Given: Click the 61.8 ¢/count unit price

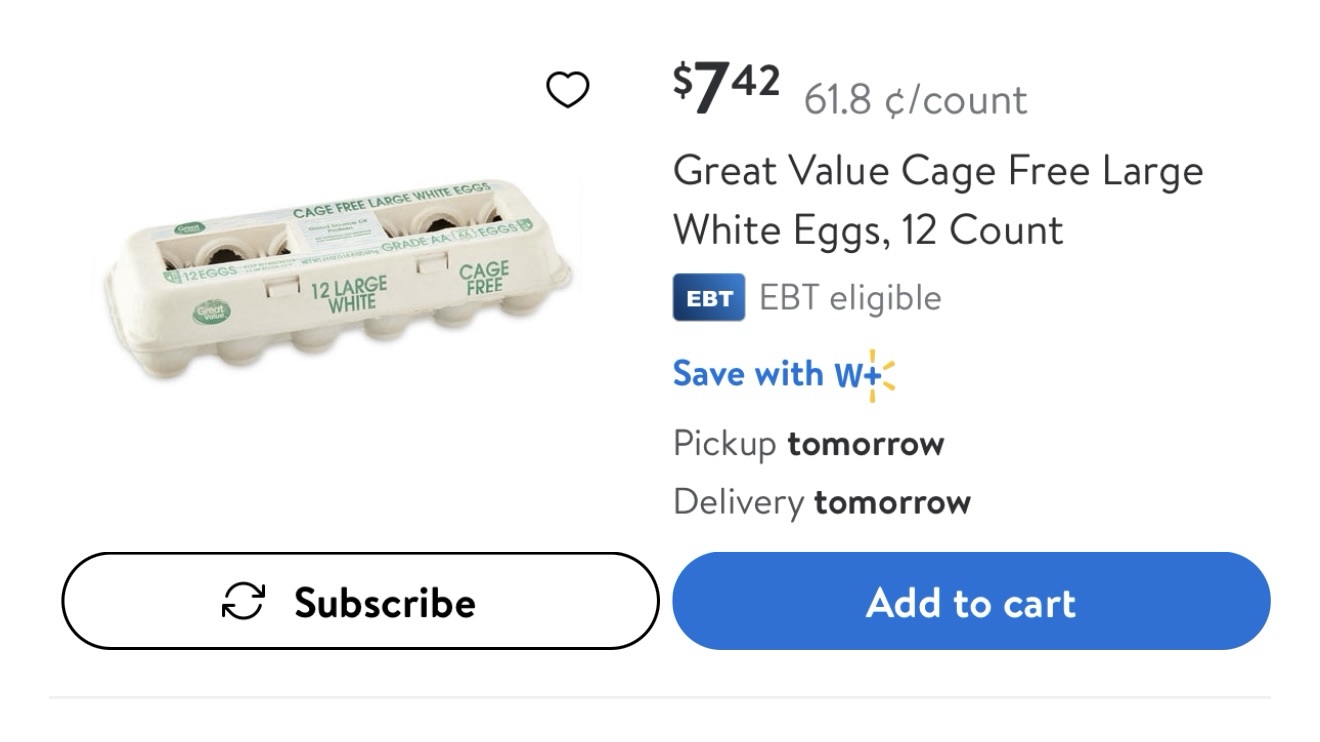Looking at the screenshot, I should click(914, 100).
